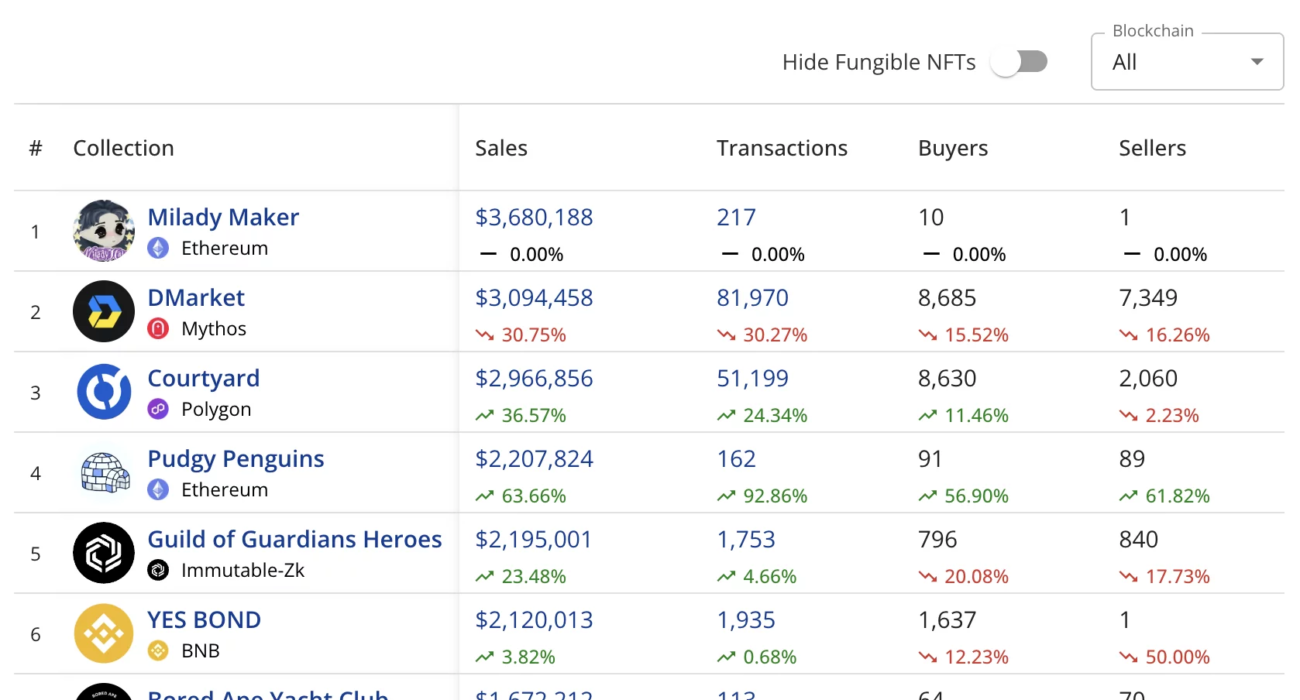Click the BNB chain icon under YES BOND
The image size is (1300, 700).
pyautogui.click(x=158, y=651)
